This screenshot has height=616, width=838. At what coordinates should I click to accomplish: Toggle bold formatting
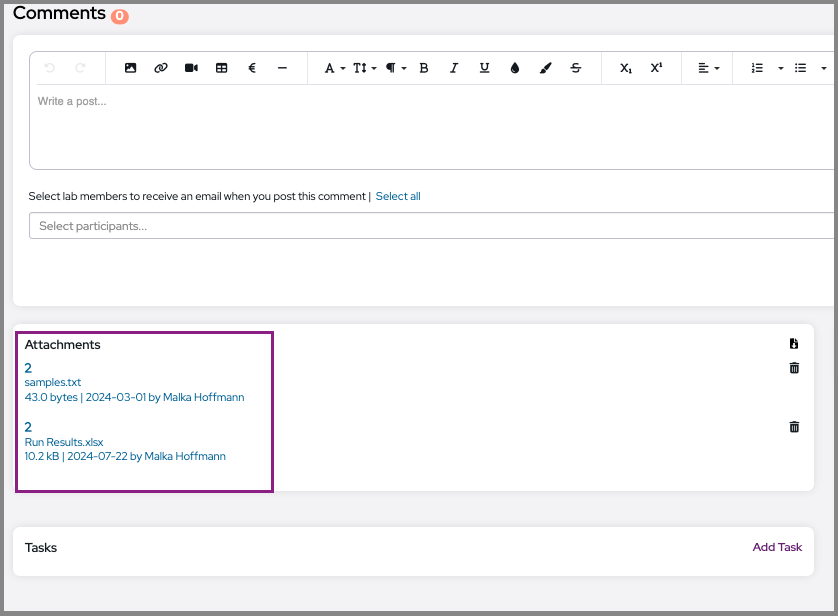click(x=424, y=68)
